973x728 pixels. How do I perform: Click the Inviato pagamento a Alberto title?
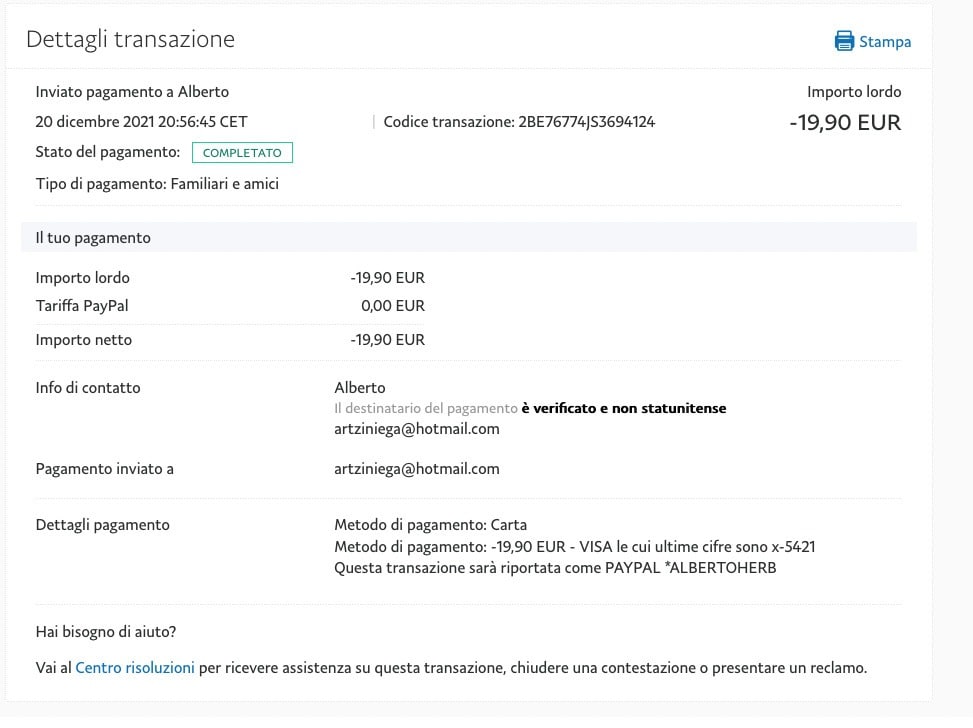[132, 92]
